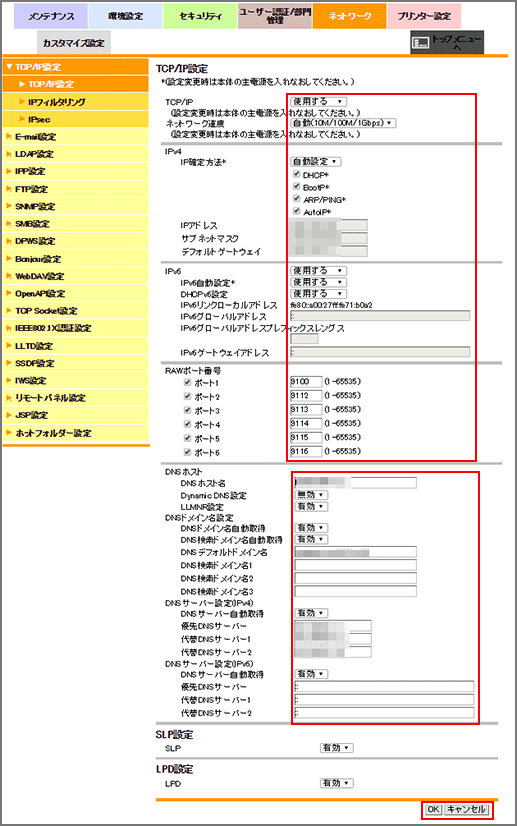
Task: Expand SSDP設定 in the sidebar
Action: coord(75,363)
